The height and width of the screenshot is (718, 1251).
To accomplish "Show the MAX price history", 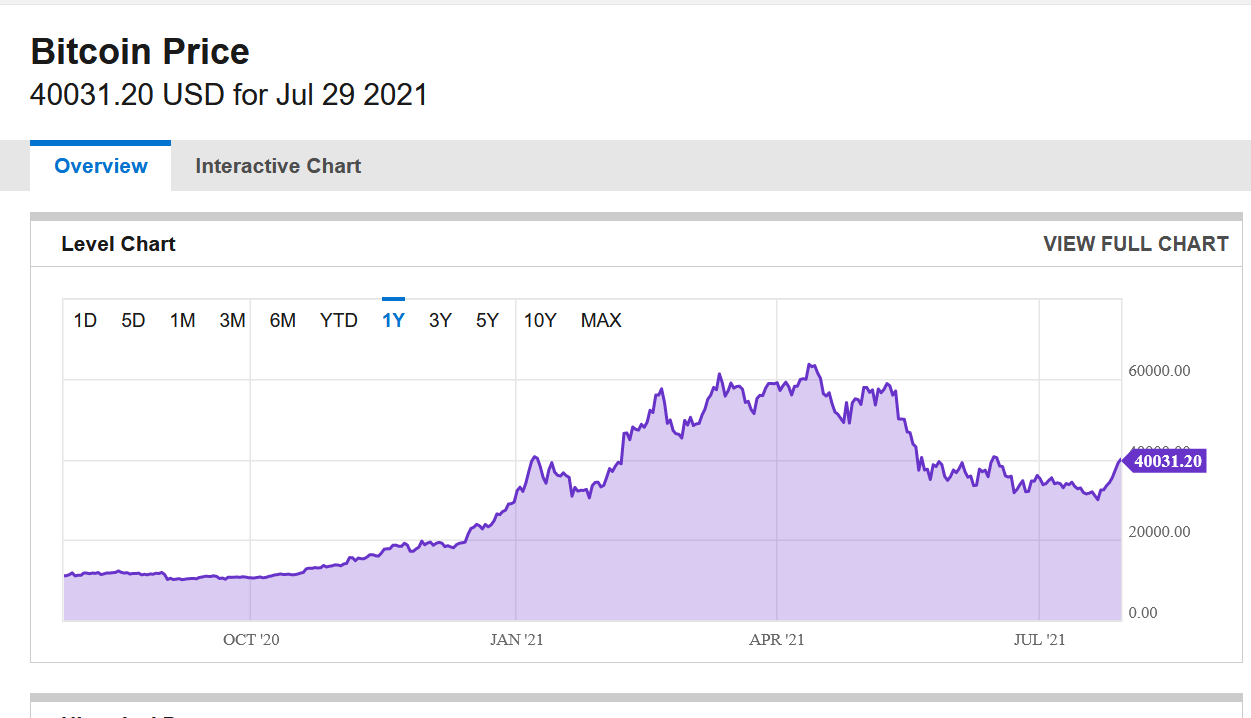I will 601,320.
